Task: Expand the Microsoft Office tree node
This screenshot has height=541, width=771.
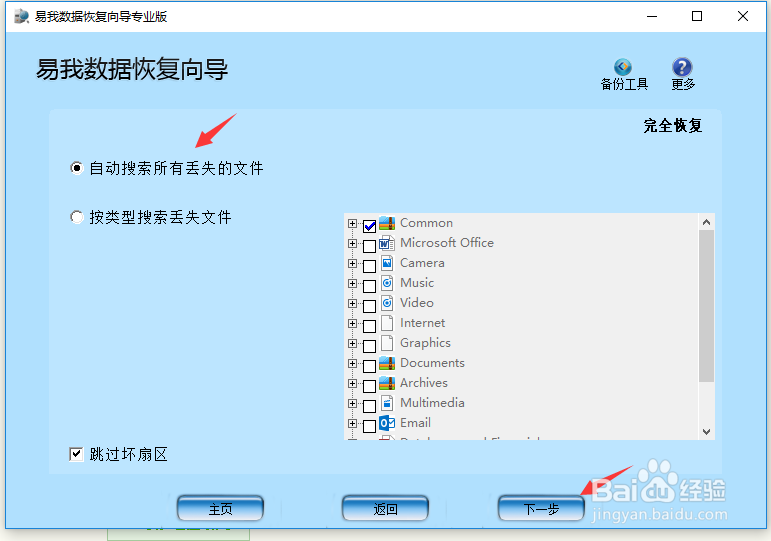Action: 352,243
